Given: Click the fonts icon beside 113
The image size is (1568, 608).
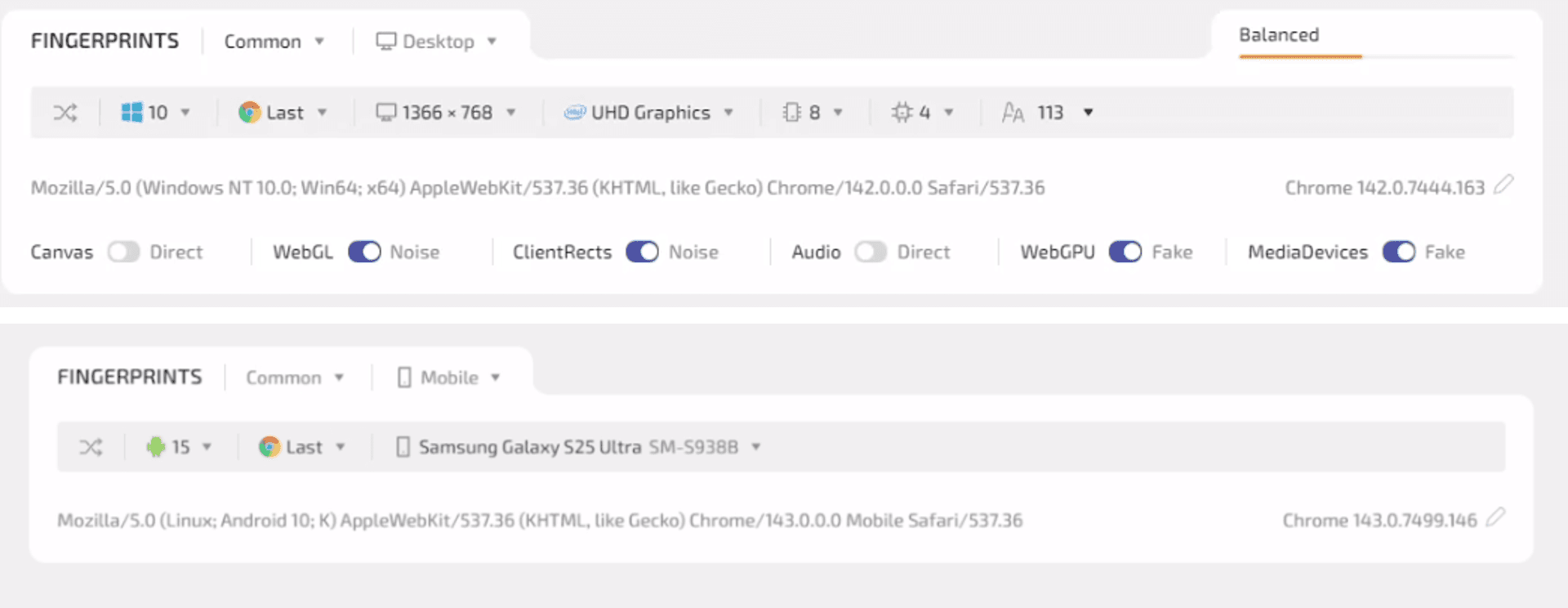Looking at the screenshot, I should (1013, 112).
